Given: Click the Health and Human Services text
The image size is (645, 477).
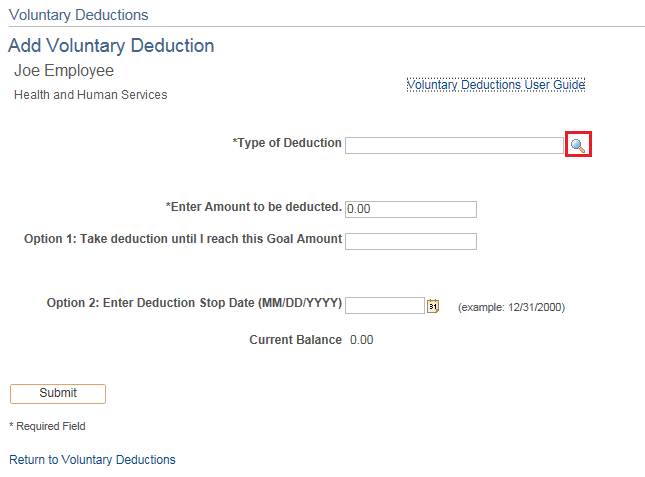Looking at the screenshot, I should tap(91, 95).
